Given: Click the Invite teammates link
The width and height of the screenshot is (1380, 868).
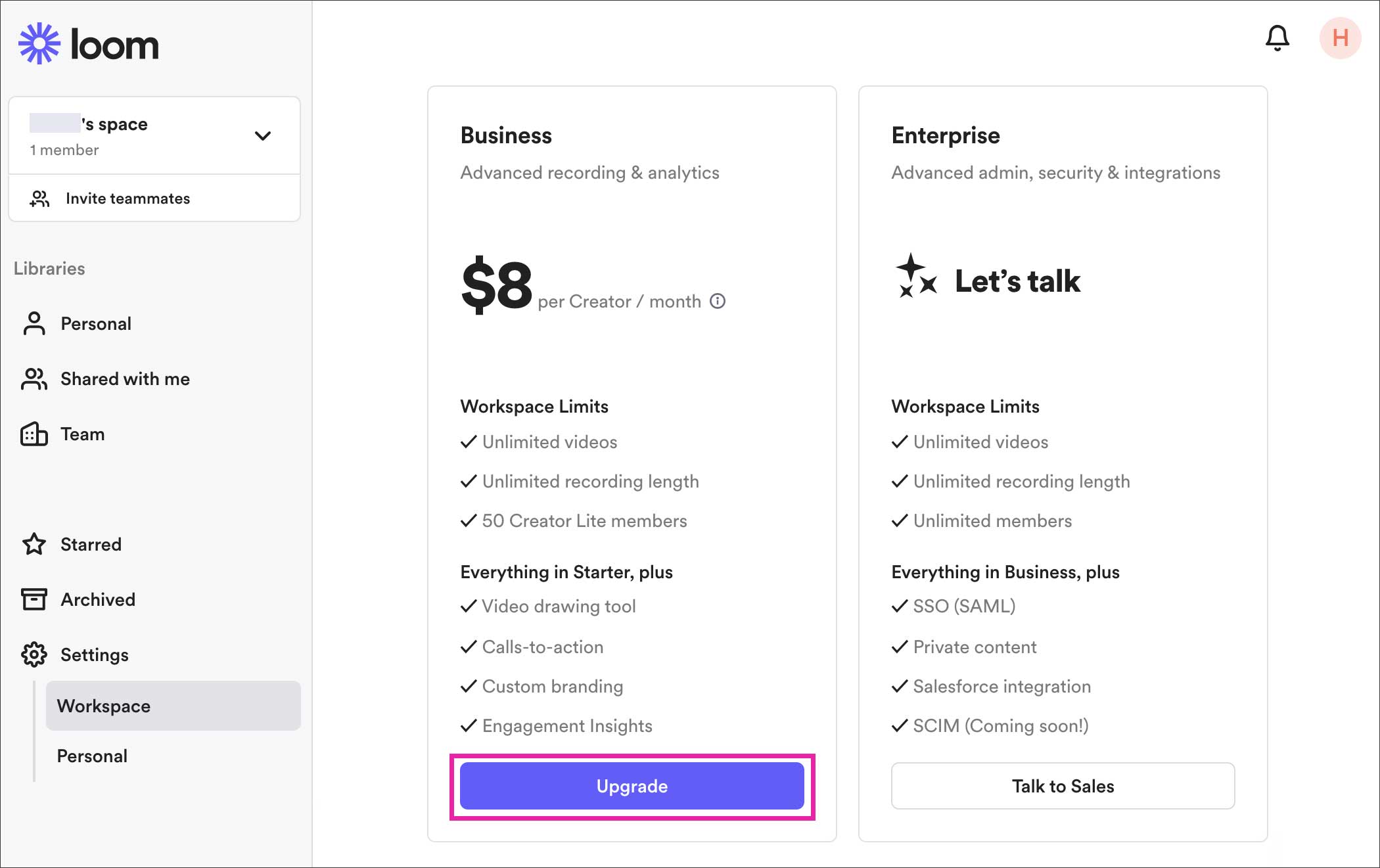Looking at the screenshot, I should (127, 198).
